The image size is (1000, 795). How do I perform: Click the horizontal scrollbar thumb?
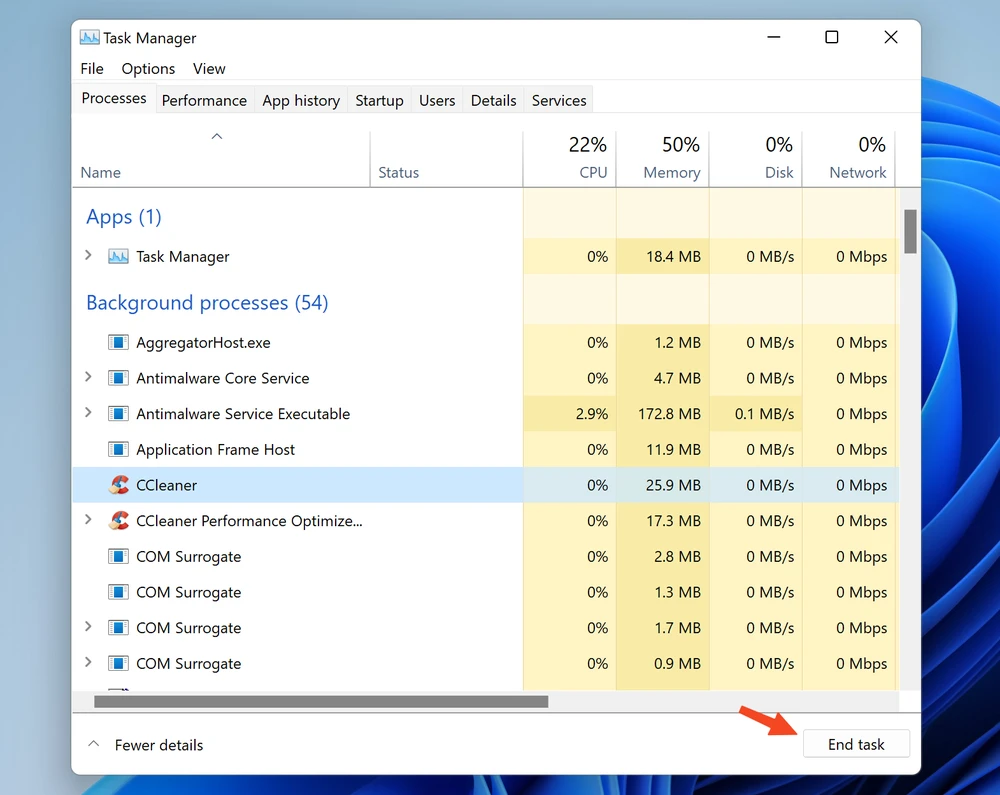pos(320,702)
